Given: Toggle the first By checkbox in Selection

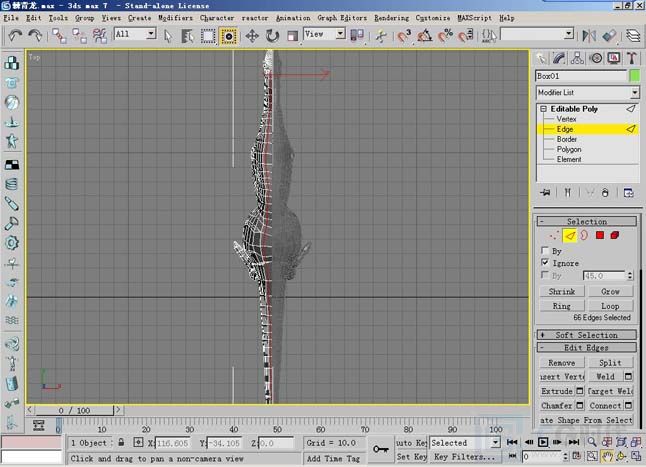Looking at the screenshot, I should (x=545, y=250).
